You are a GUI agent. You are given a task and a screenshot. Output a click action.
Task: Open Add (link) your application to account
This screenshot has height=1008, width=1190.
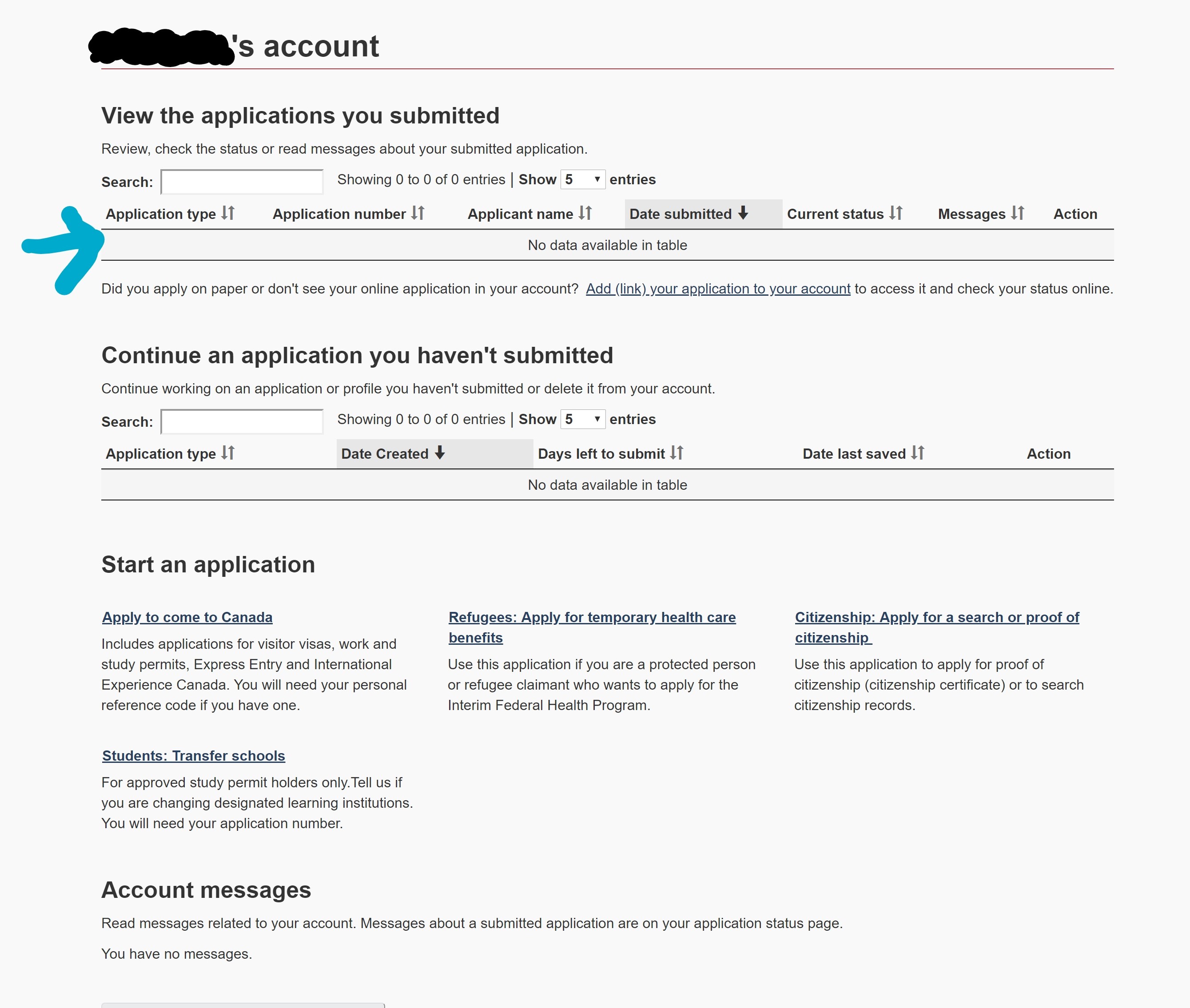(x=718, y=289)
